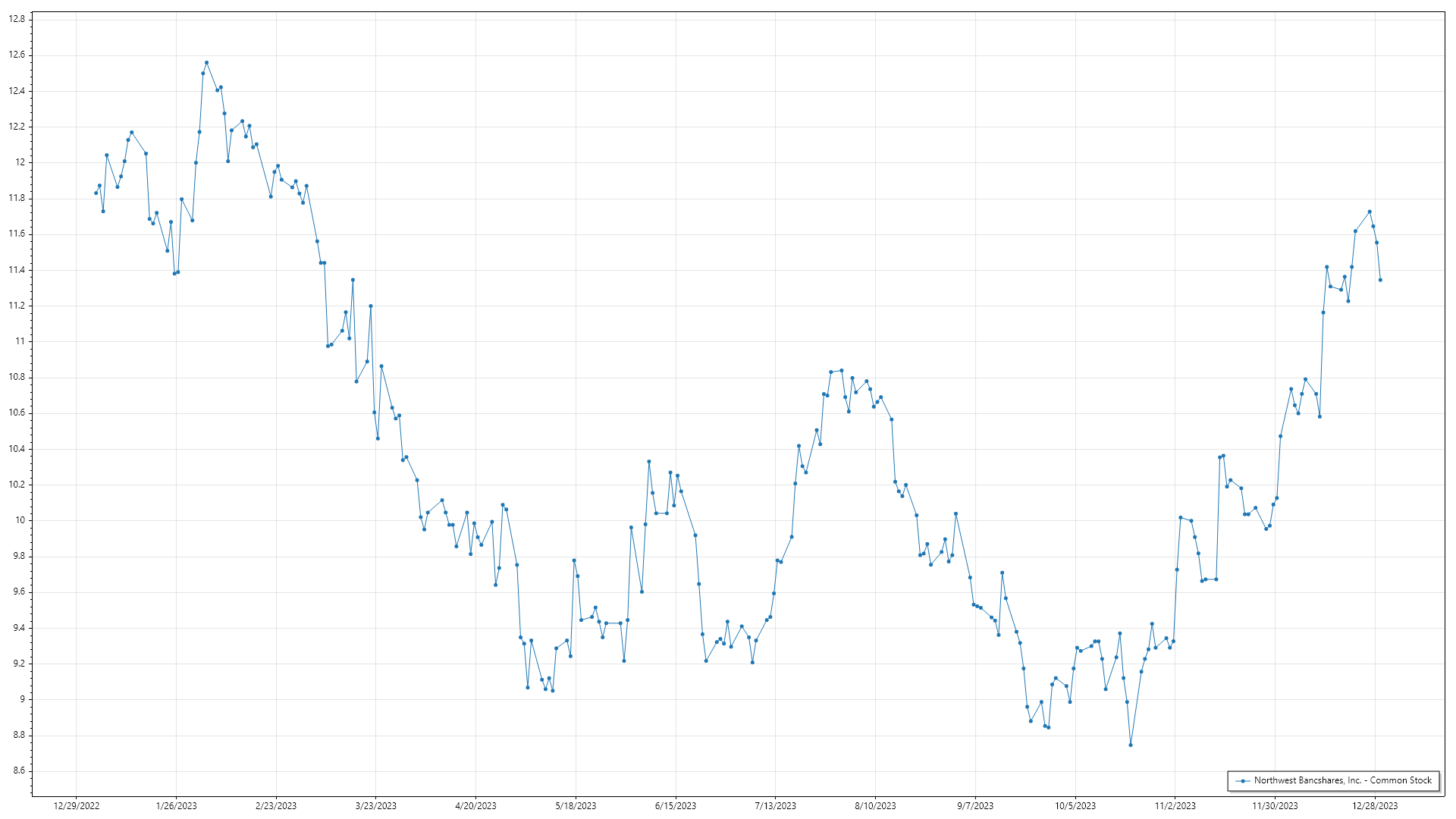Image resolution: width=1456 pixels, height=819 pixels.
Task: Select the lowest data point near 8.75
Action: pyautogui.click(x=1130, y=745)
